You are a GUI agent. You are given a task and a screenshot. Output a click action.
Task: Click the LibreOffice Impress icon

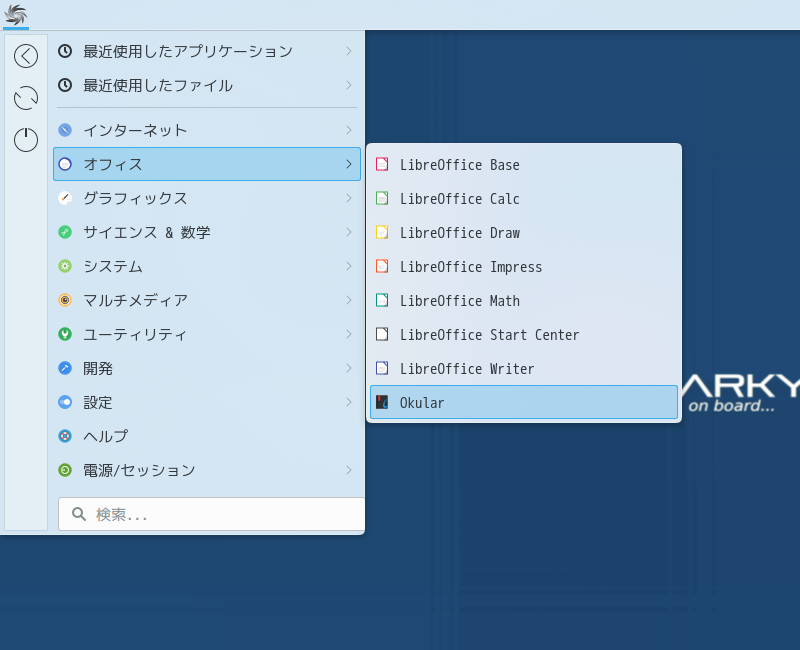point(382,266)
